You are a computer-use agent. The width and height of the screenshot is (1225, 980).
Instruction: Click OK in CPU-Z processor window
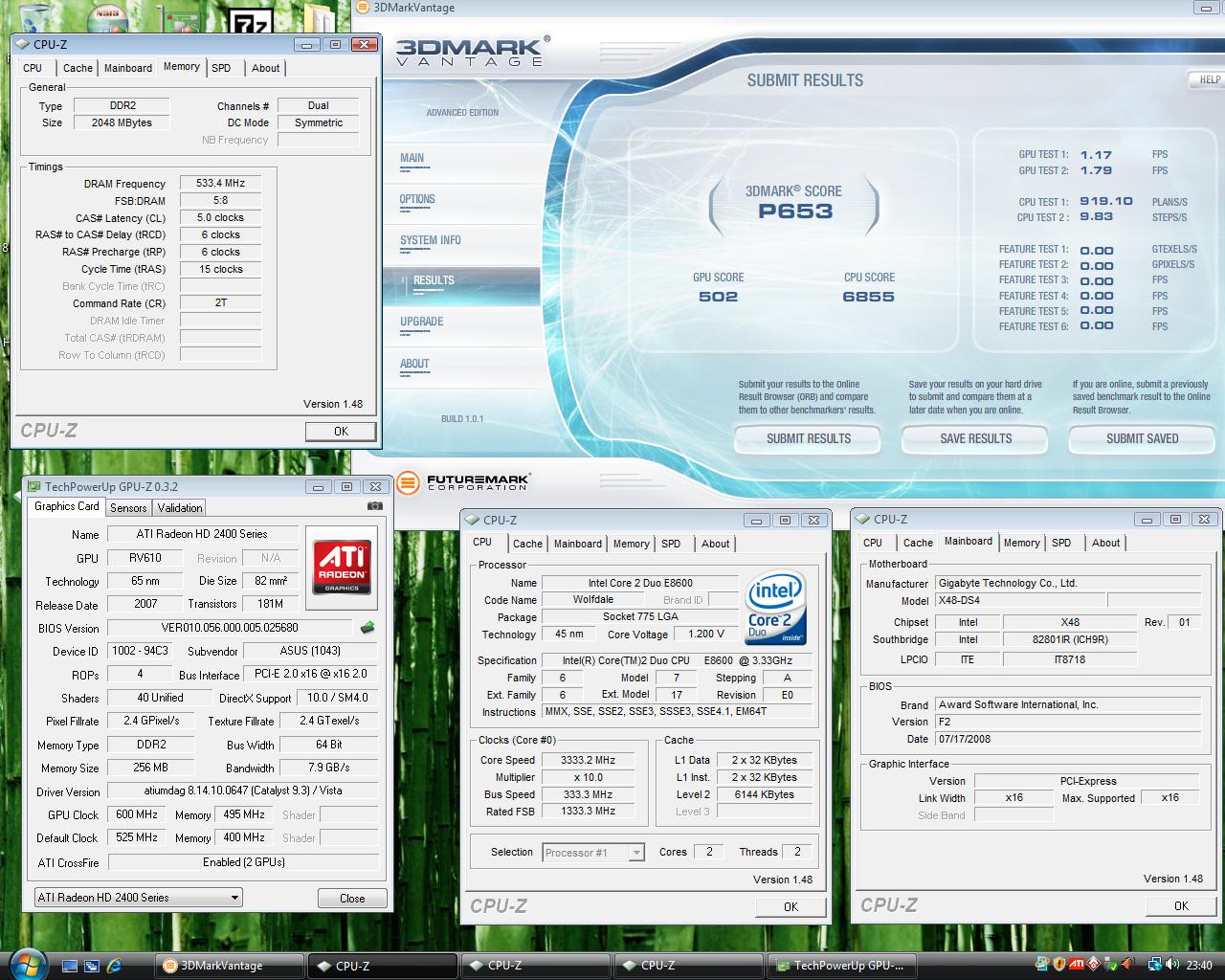tap(791, 906)
